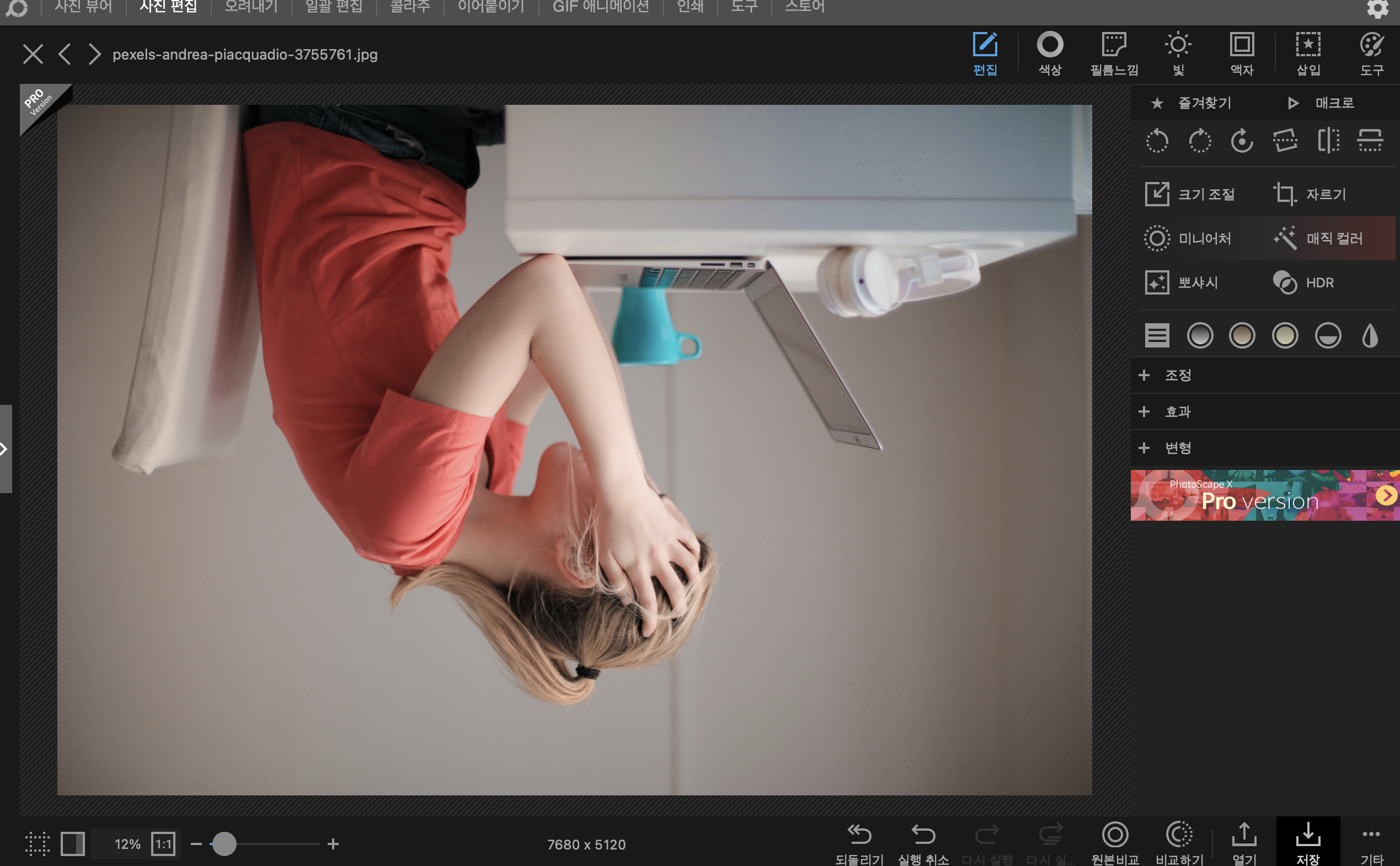This screenshot has width=1400, height=866.
Task: Toggle the 1:1 actual size view
Action: [x=163, y=844]
